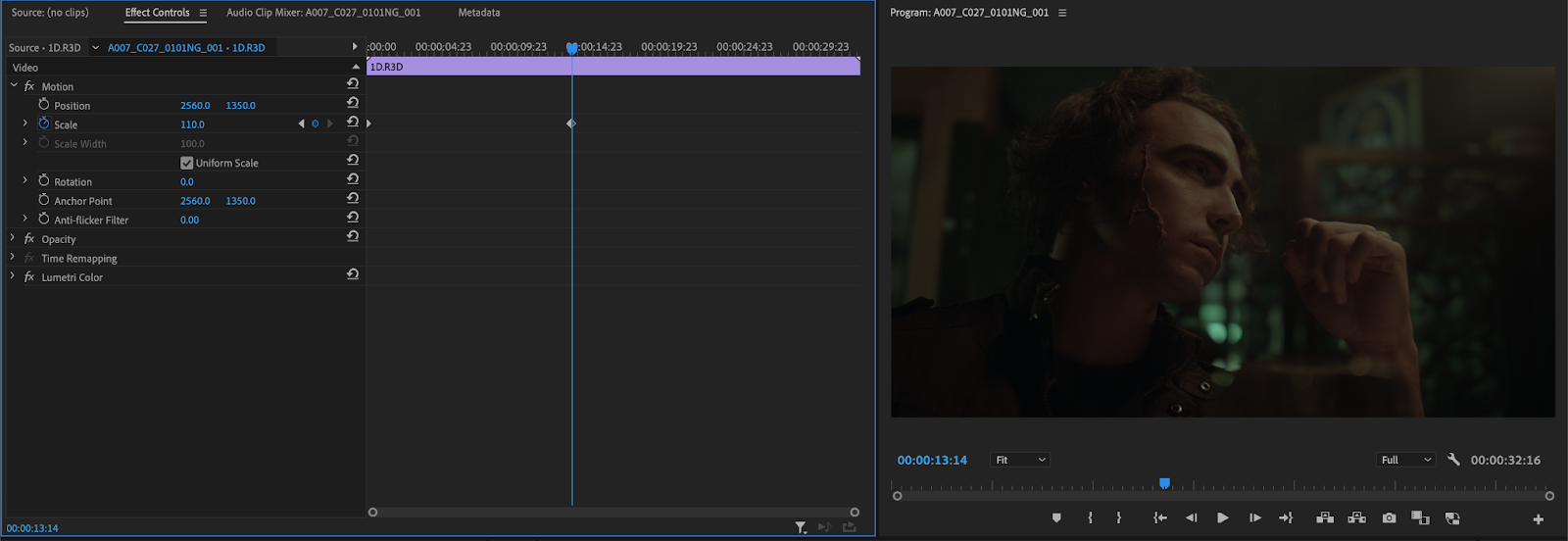Toggle the Opacity fx effect on/off
This screenshot has width=1568, height=541.
click(29, 238)
